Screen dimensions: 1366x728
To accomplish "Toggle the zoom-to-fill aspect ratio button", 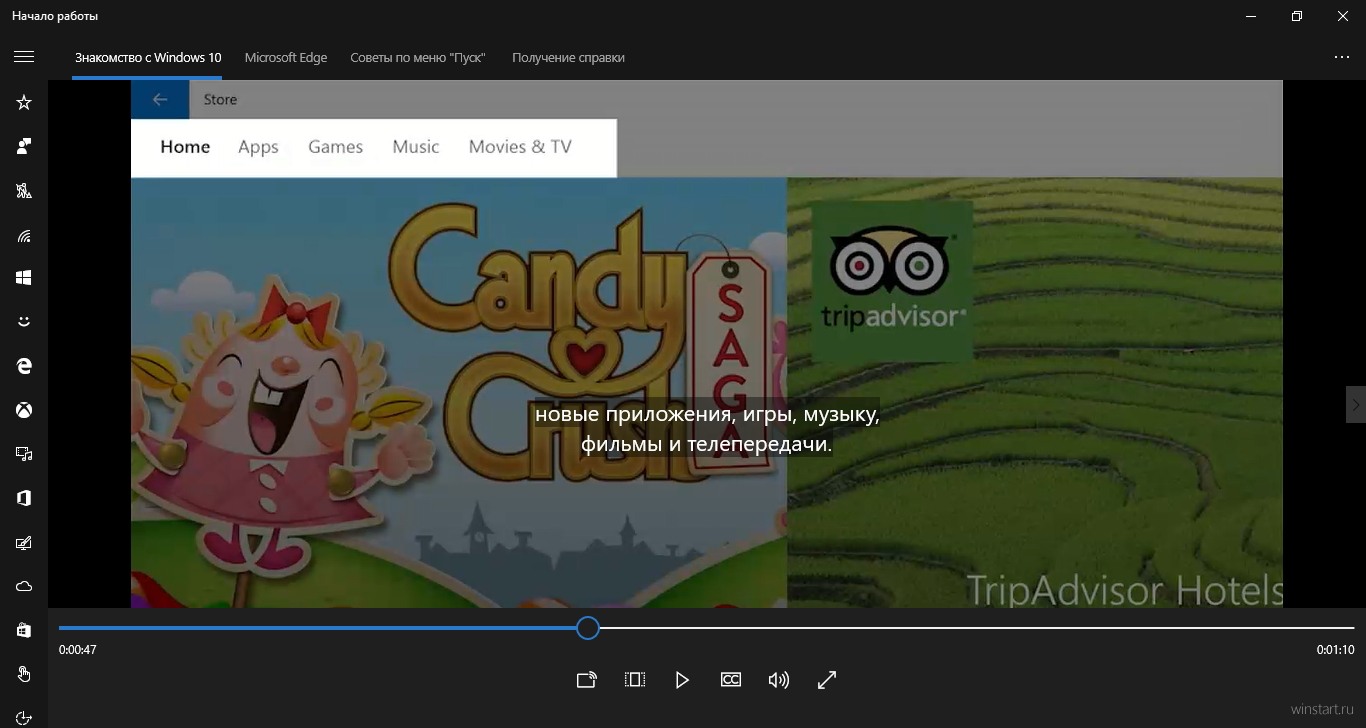I will click(x=634, y=680).
